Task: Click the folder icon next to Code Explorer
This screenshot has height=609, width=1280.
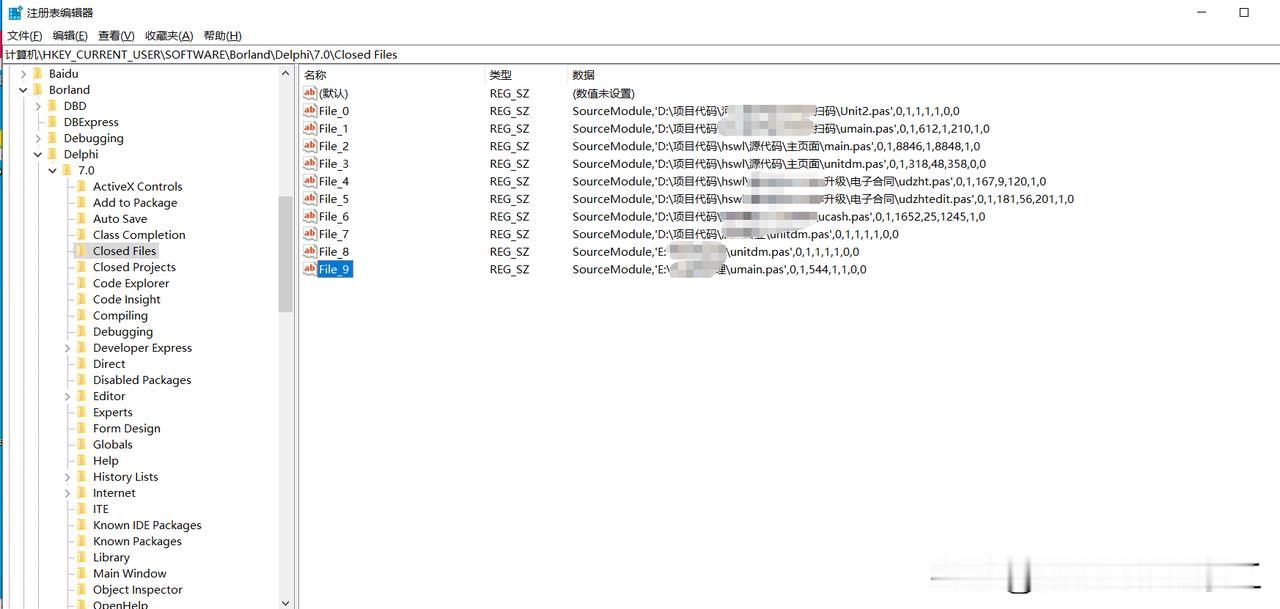Action: coord(82,283)
